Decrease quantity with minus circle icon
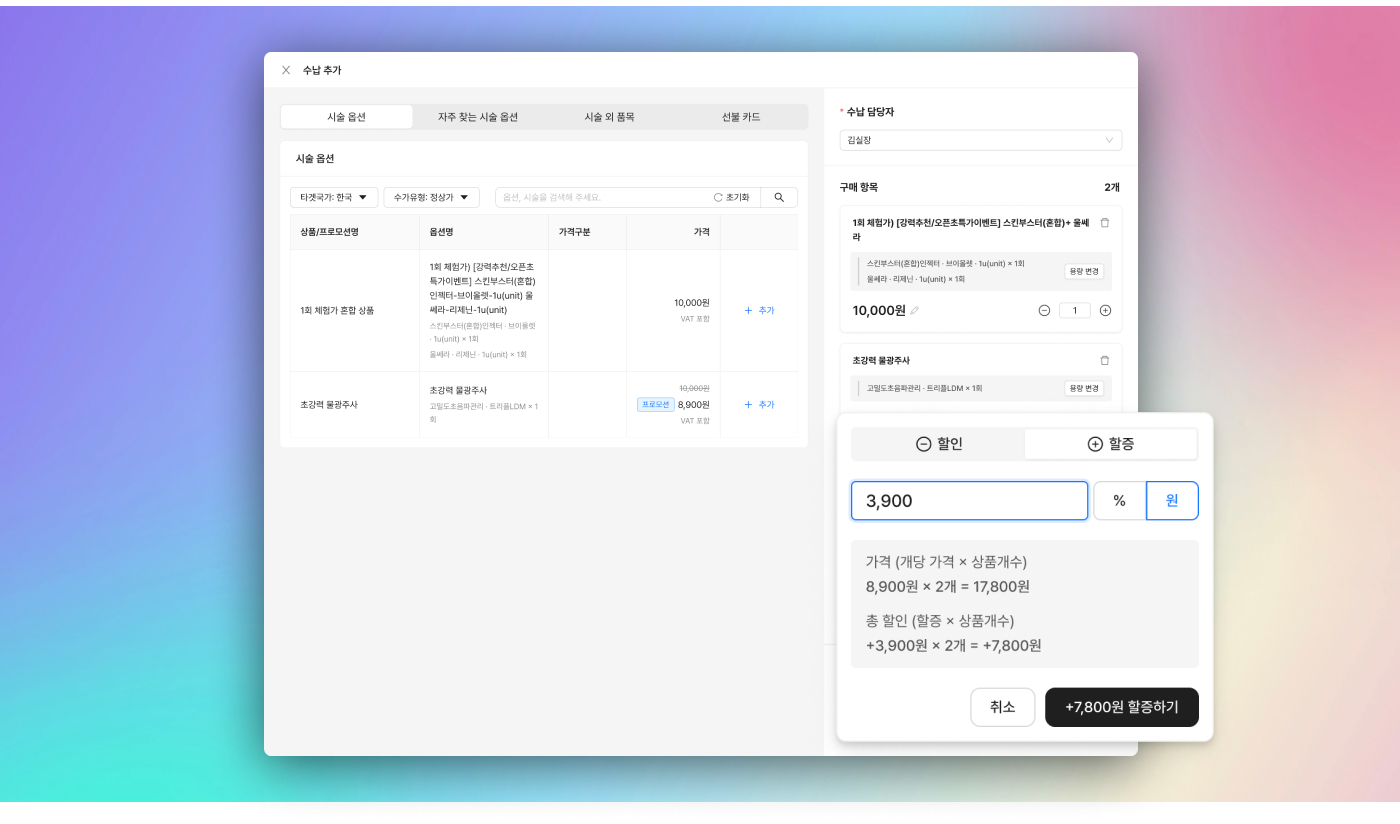This screenshot has width=1400, height=824. [x=1044, y=311]
